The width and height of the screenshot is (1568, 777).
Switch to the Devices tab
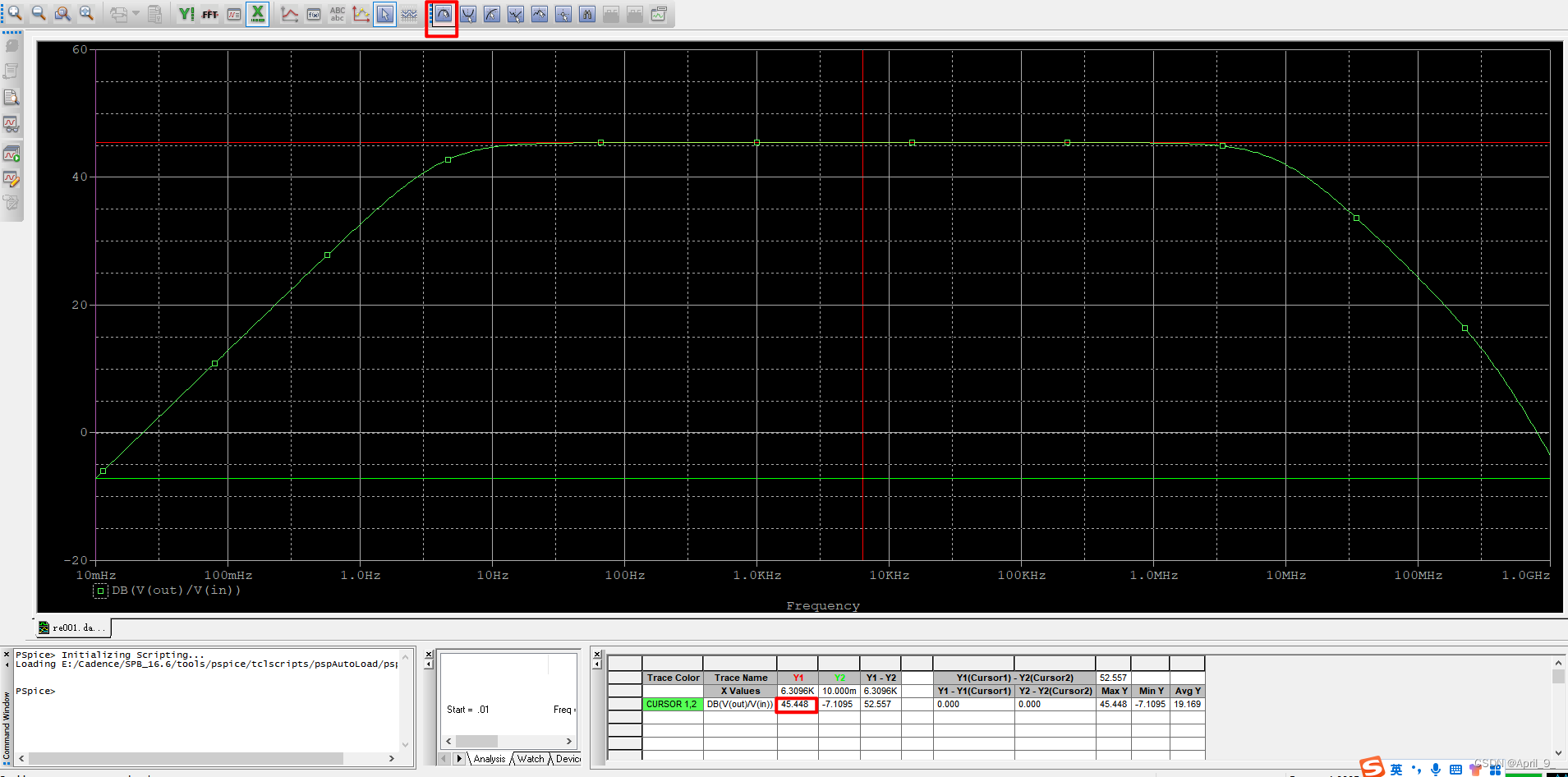[568, 759]
